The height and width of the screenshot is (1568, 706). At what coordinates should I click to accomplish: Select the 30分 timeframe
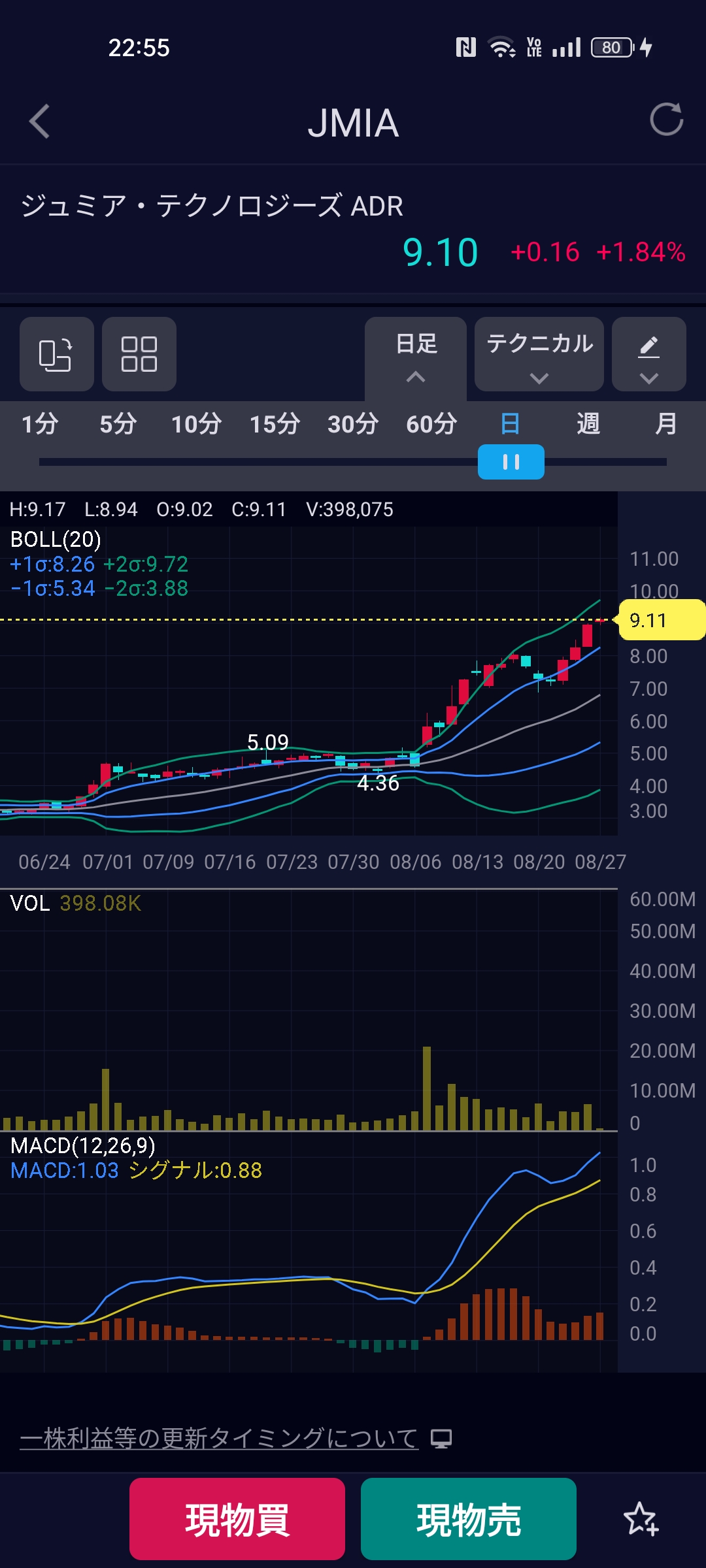pyautogui.click(x=353, y=424)
